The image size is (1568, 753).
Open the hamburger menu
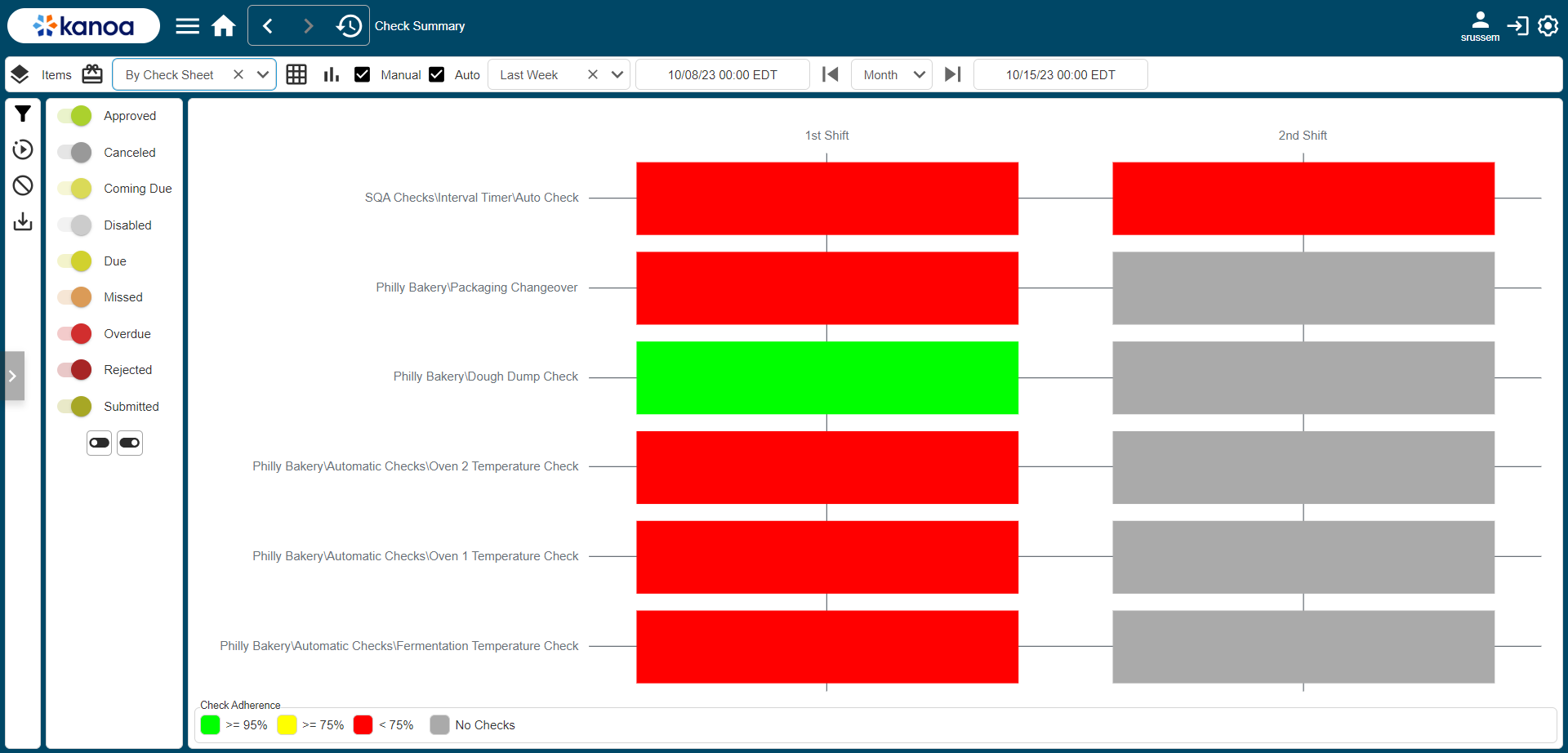pos(187,26)
